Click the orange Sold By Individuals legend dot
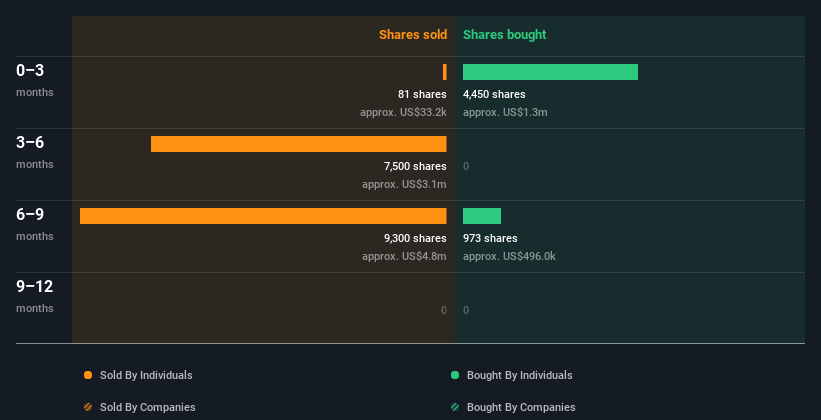 coord(88,375)
